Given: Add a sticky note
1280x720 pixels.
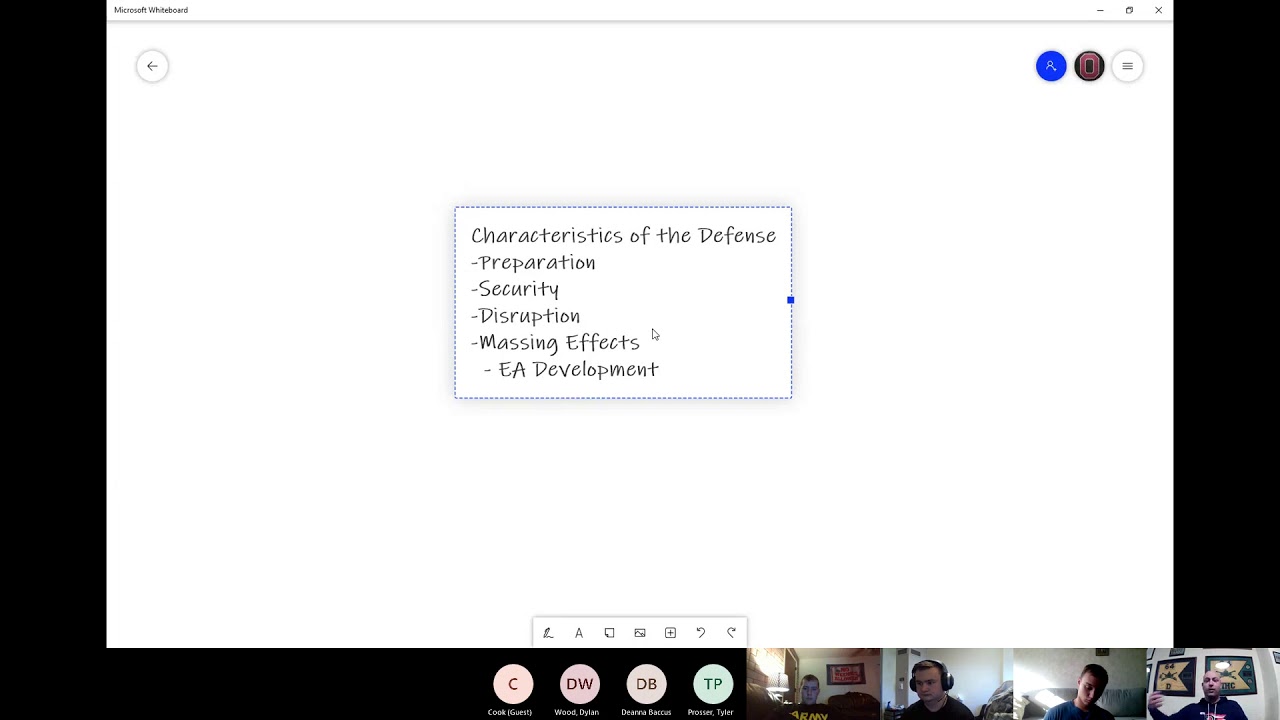Looking at the screenshot, I should (609, 633).
